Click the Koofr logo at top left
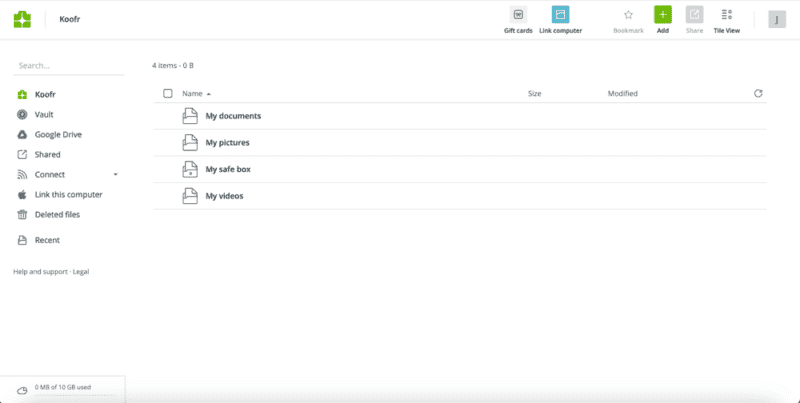The width and height of the screenshot is (800, 403). (22, 18)
